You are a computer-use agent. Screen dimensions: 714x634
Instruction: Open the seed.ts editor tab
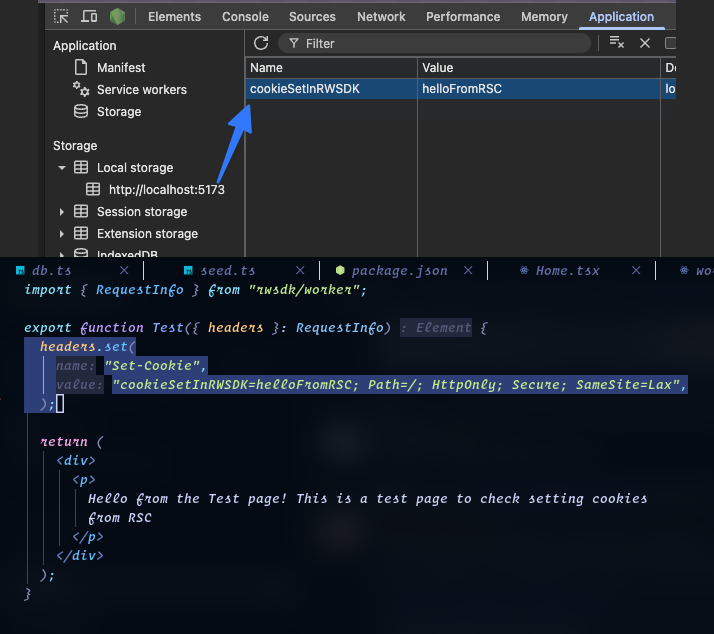click(228, 271)
